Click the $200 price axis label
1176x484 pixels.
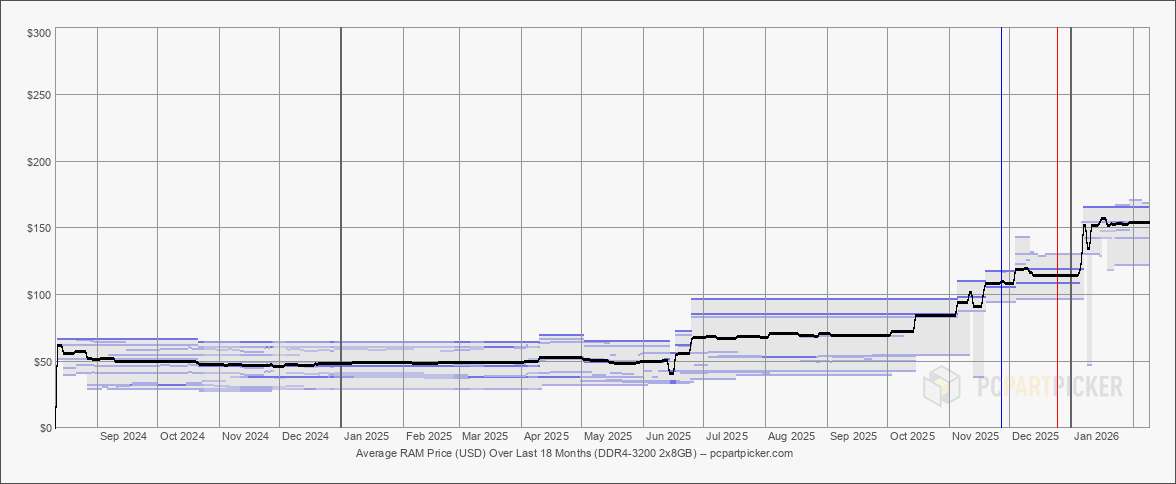pyautogui.click(x=40, y=162)
